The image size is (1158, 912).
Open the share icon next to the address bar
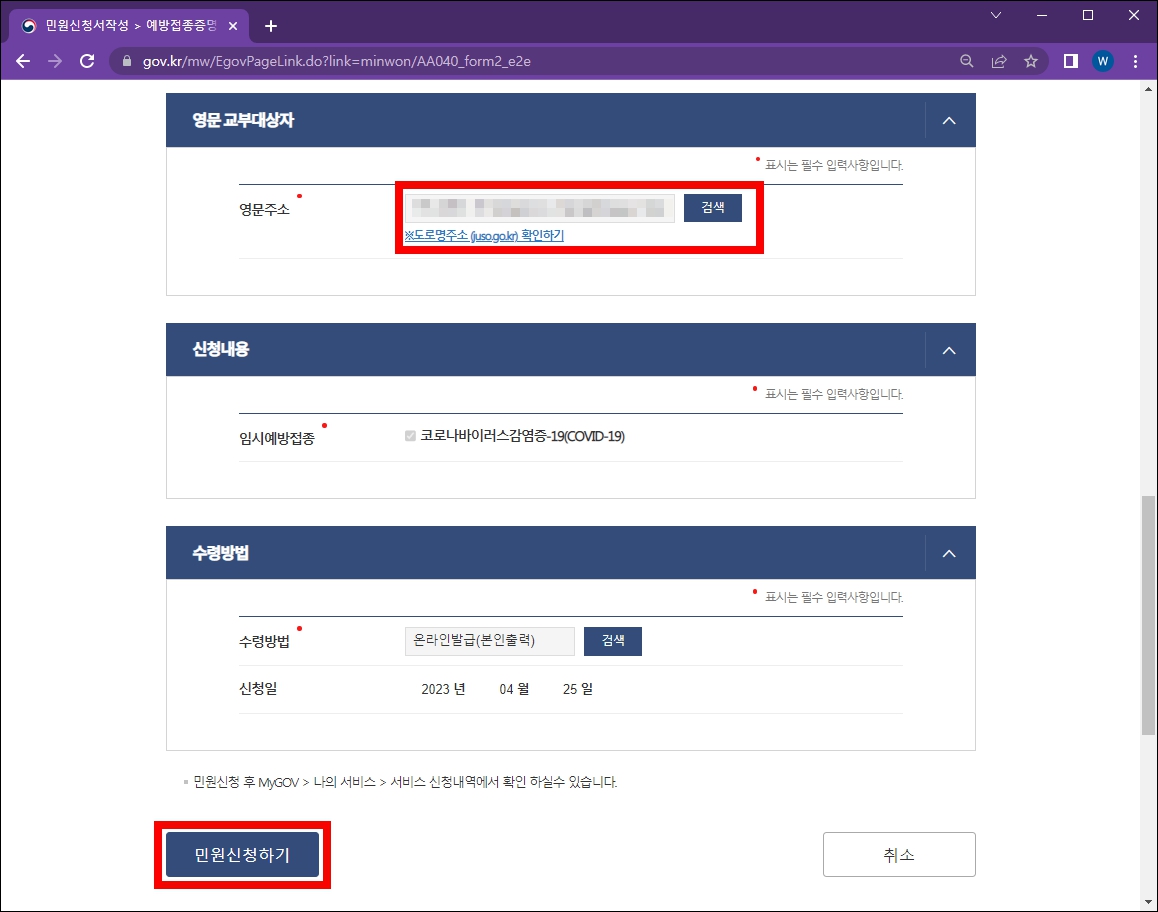[x=999, y=61]
